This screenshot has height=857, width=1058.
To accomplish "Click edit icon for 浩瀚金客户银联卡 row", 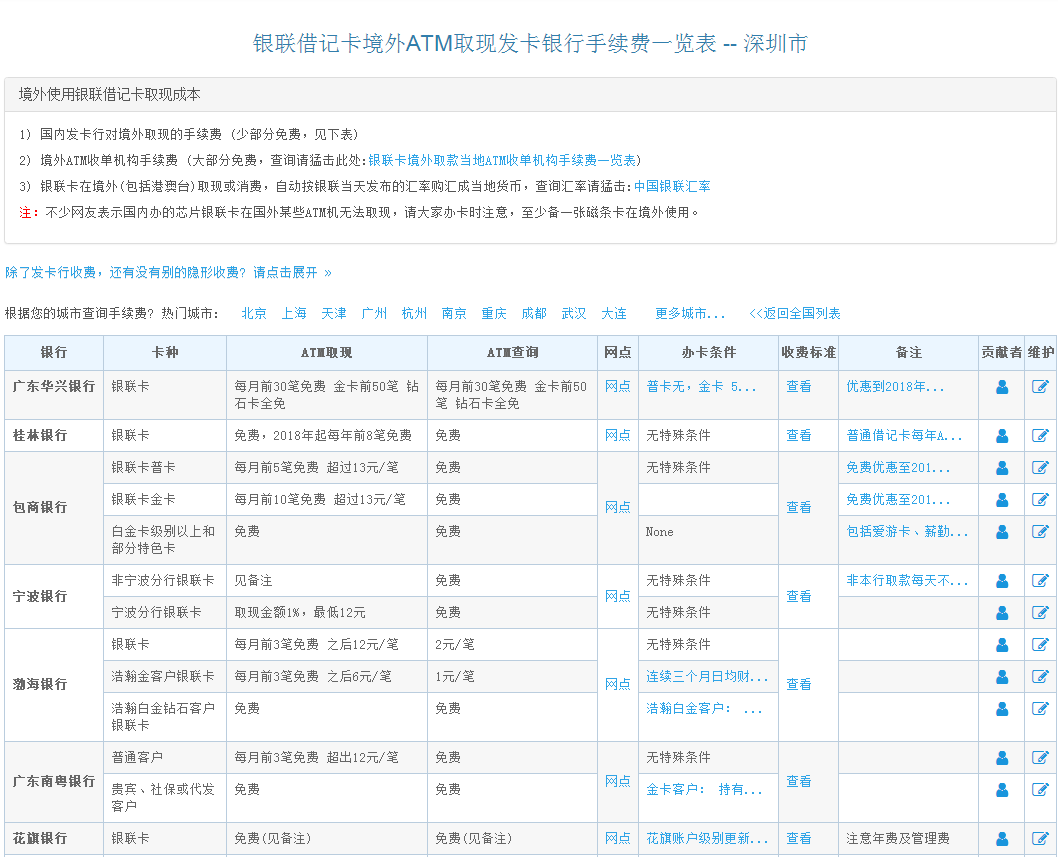I will coord(1040,677).
